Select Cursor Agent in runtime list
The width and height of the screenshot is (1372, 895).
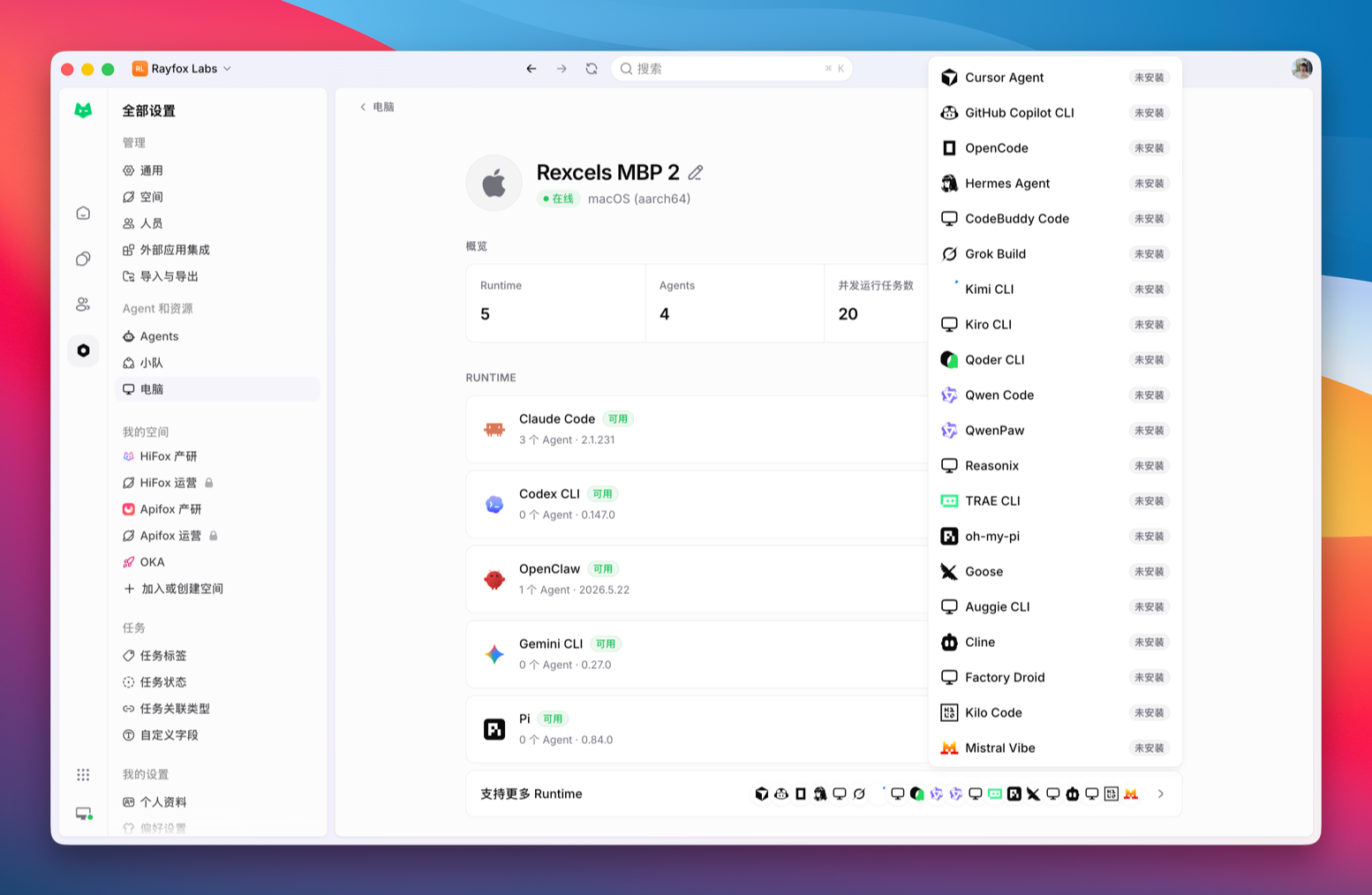click(1055, 78)
